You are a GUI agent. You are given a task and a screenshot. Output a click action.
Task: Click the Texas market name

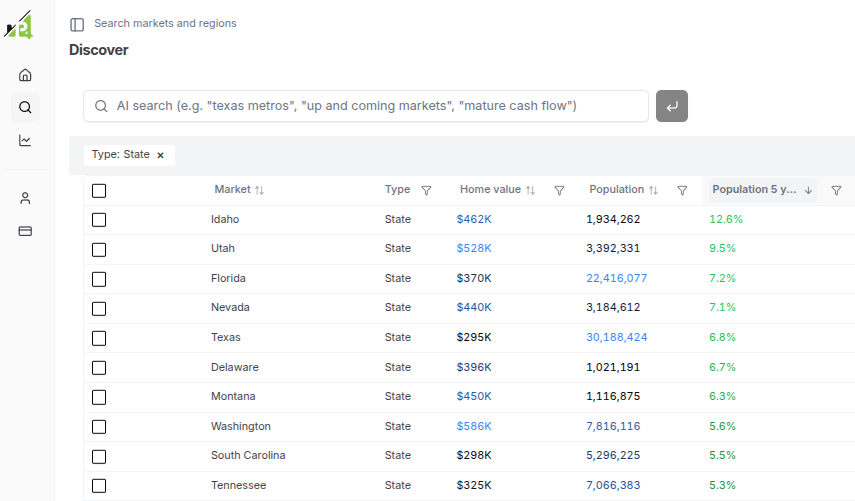(x=225, y=337)
